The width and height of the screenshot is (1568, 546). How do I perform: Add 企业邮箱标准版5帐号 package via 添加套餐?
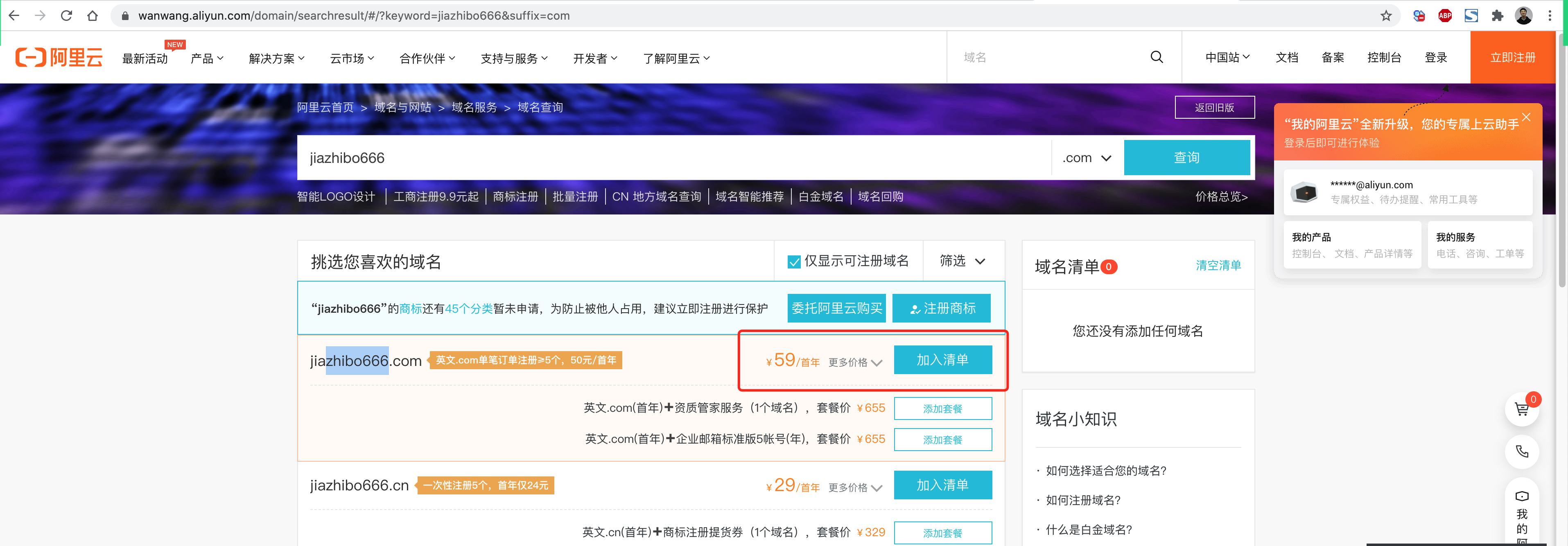942,440
